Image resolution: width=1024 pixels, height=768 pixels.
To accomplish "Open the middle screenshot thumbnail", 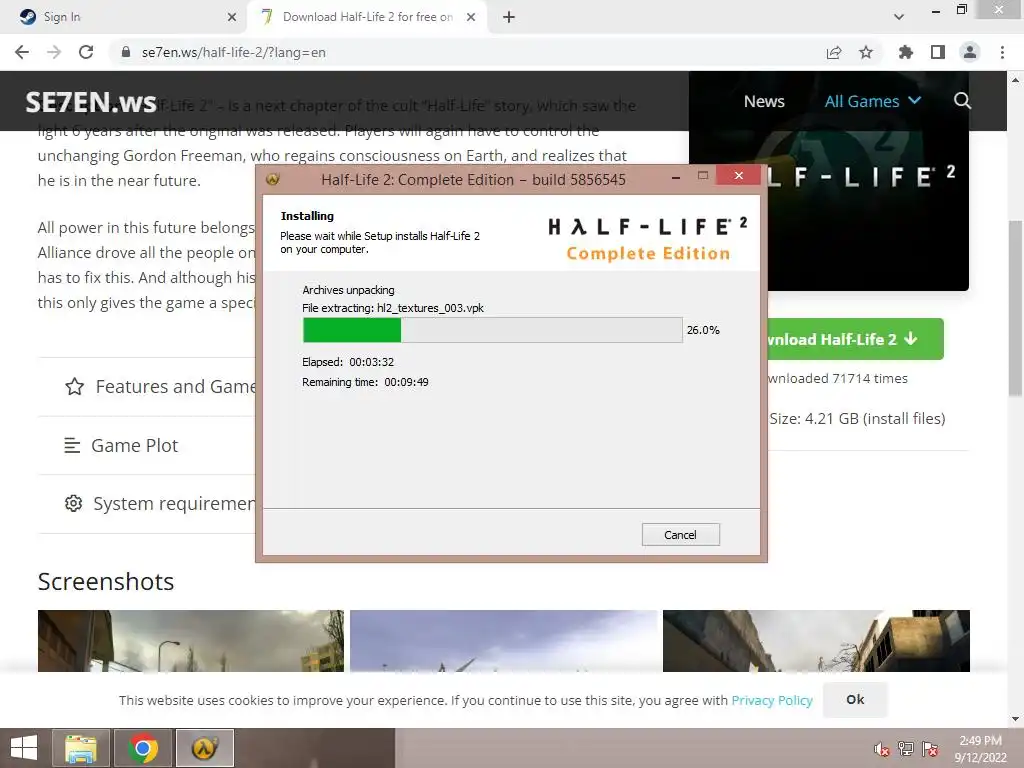I will 504,641.
